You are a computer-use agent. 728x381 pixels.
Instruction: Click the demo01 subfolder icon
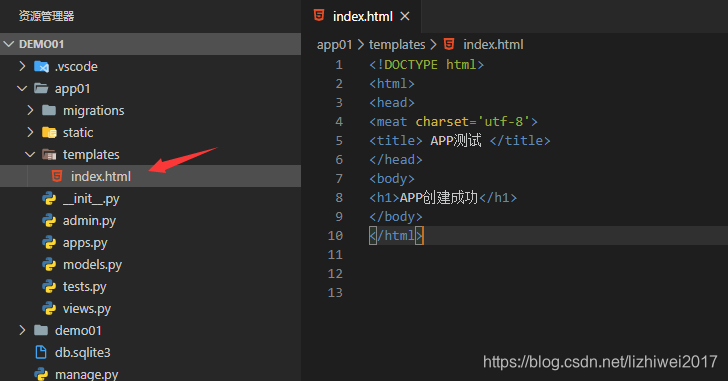[41, 330]
